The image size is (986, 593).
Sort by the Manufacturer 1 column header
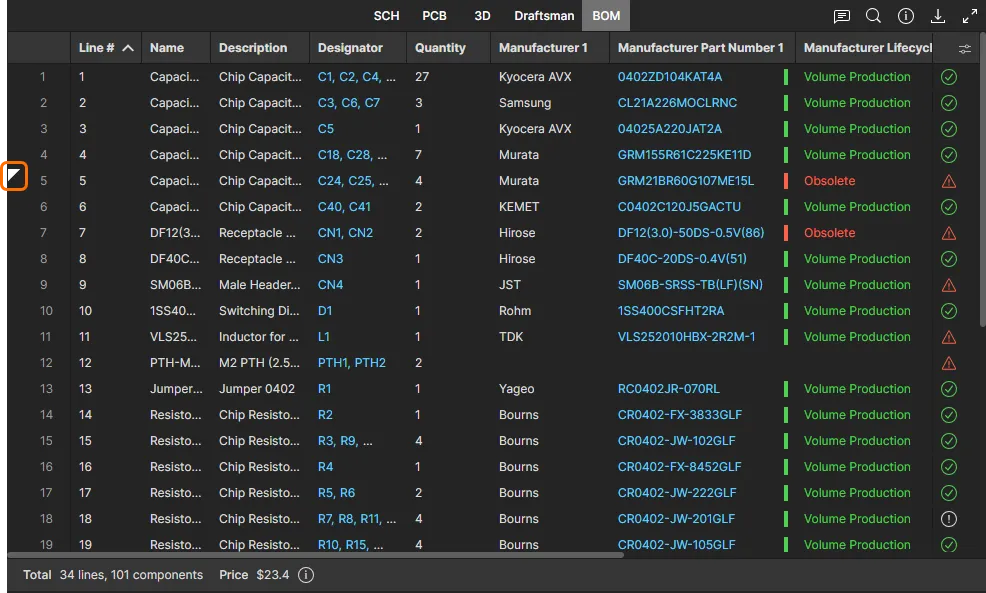coord(543,48)
